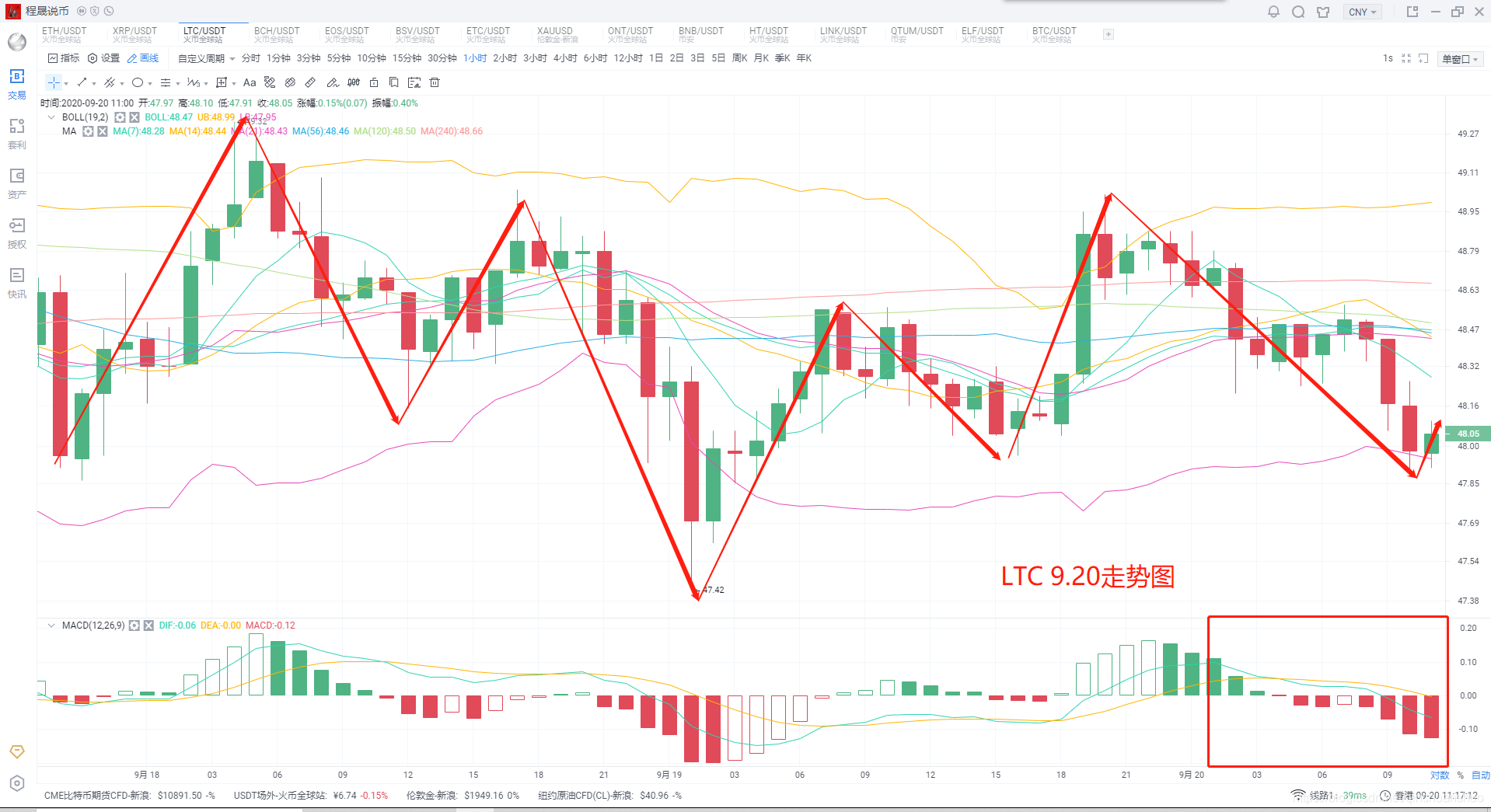Select the 1日 daily timeframe
This screenshot has height=812, width=1491.
[x=656, y=58]
